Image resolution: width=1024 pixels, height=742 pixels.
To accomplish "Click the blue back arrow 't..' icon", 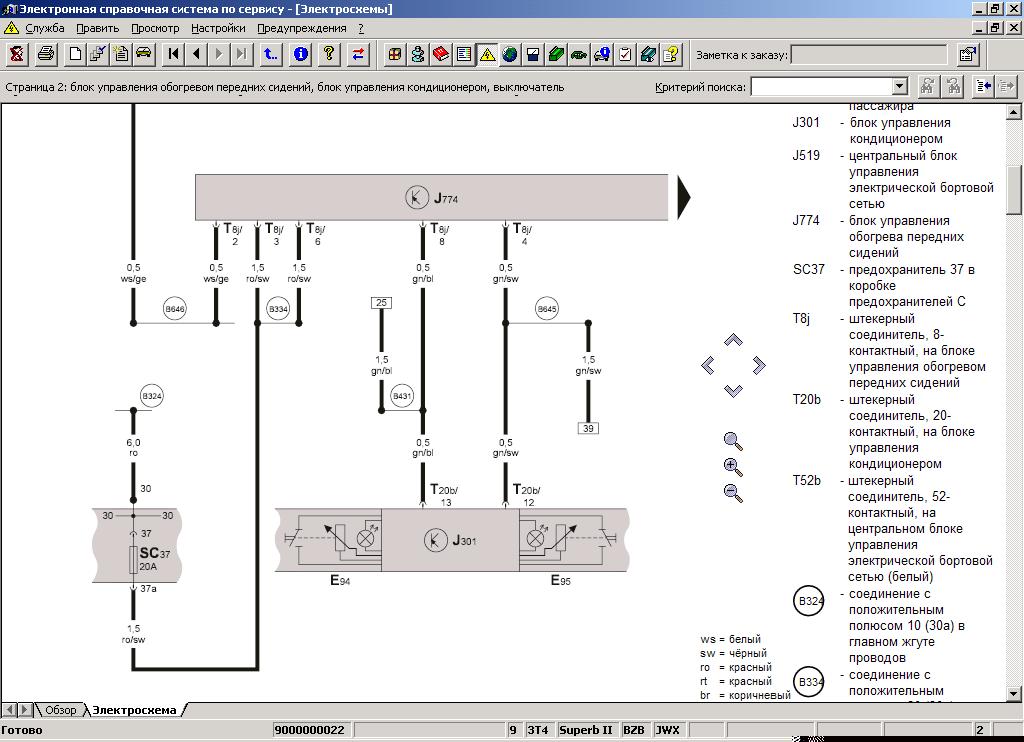I will click(270, 54).
